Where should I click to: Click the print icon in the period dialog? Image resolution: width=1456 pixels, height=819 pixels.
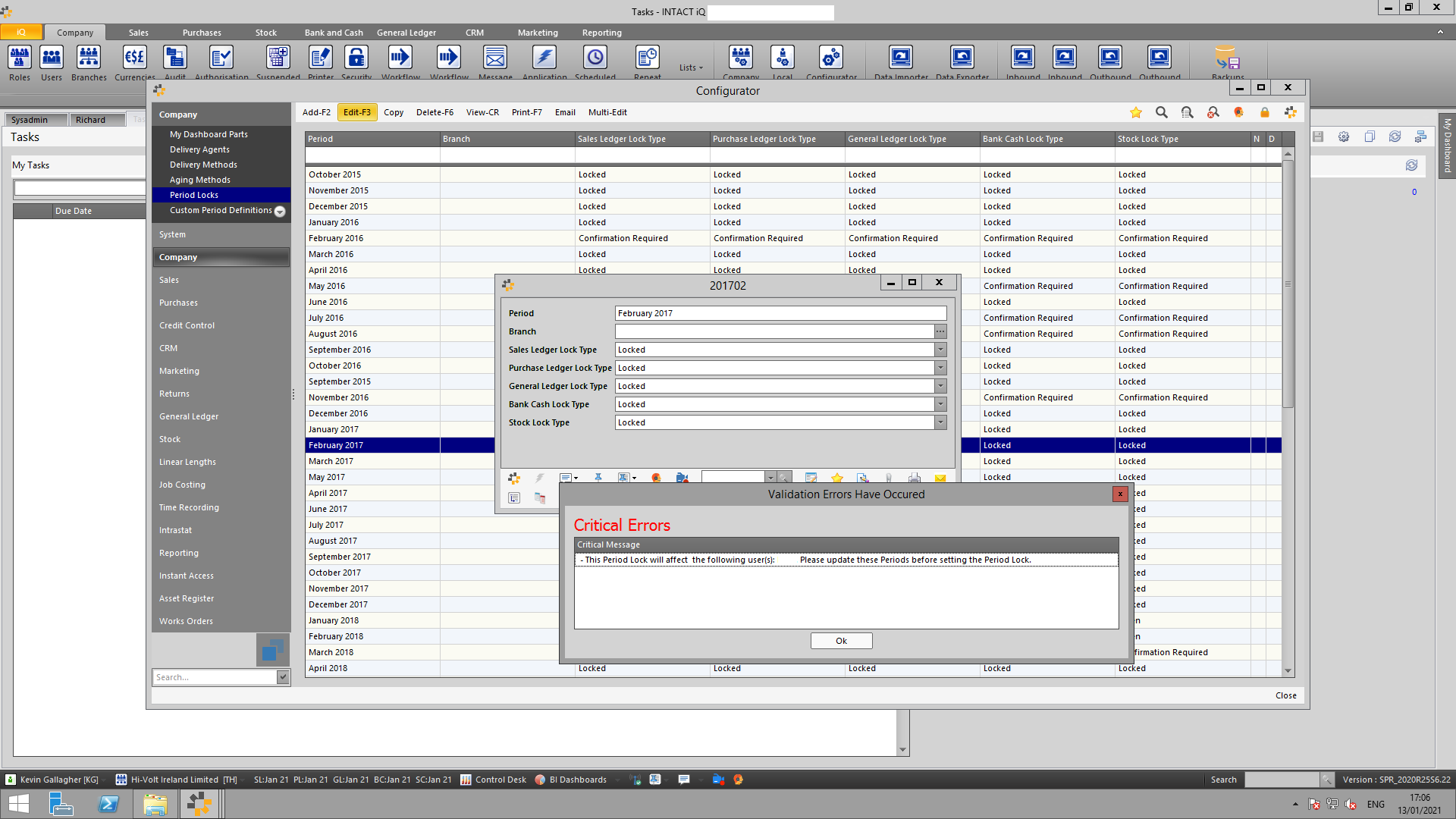pyautogui.click(x=914, y=478)
